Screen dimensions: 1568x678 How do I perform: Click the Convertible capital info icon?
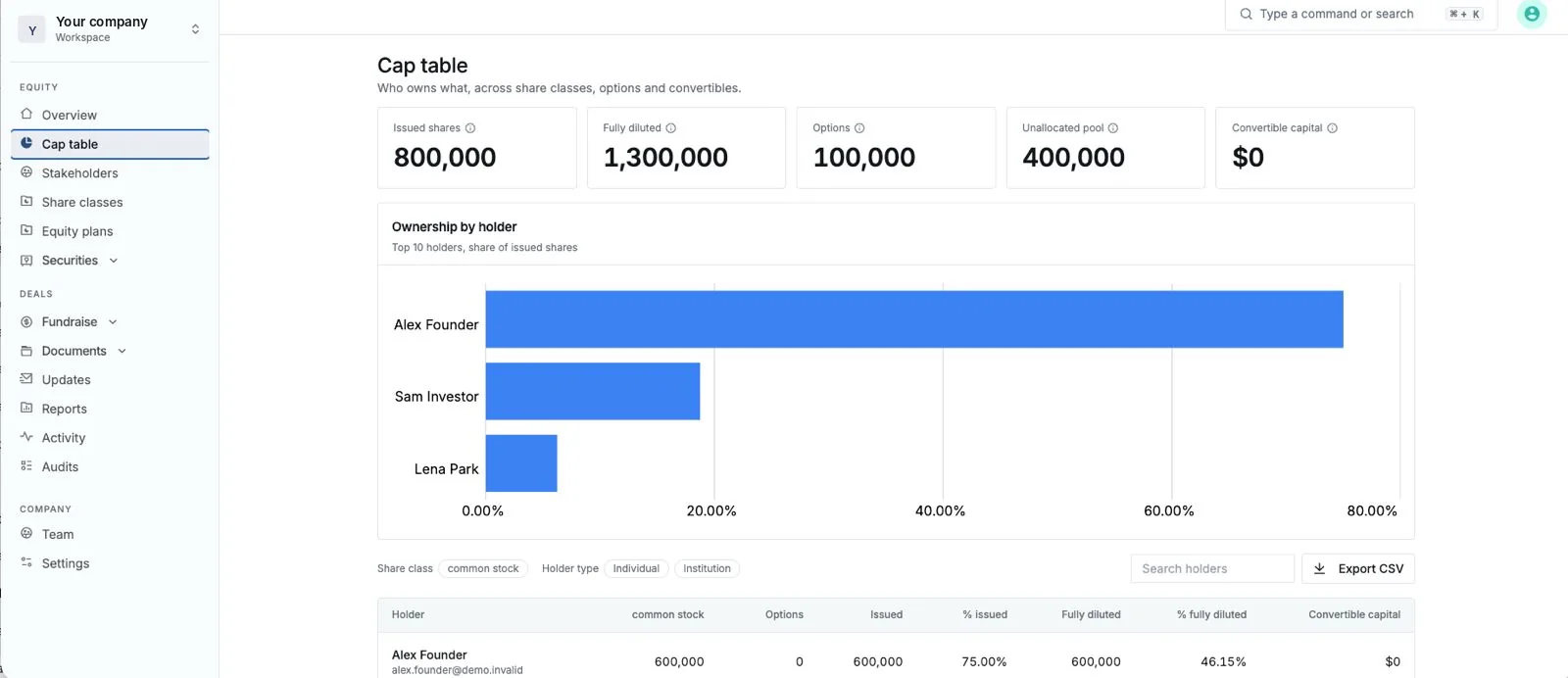coord(1332,128)
